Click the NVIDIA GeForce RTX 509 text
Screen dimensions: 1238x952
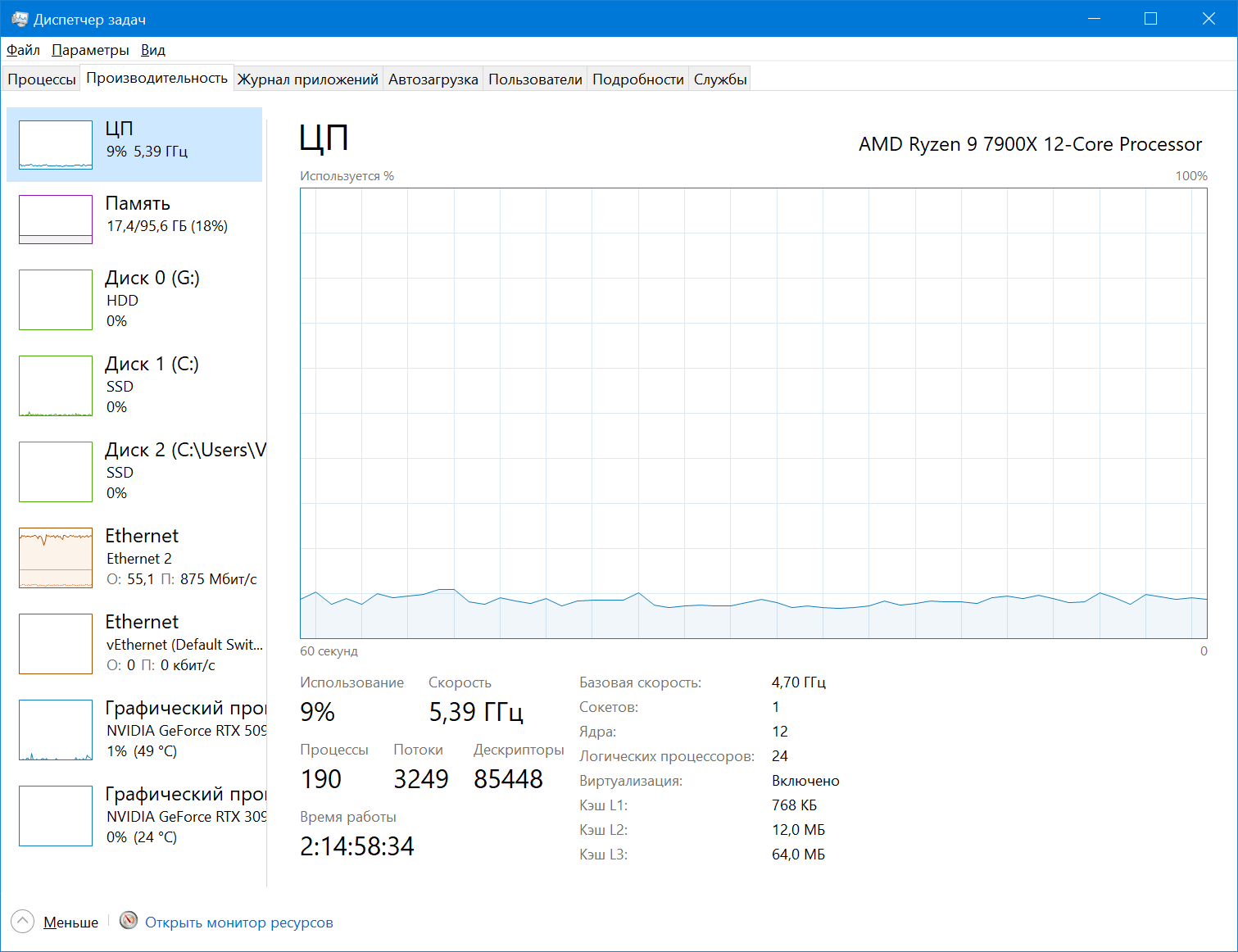186,731
